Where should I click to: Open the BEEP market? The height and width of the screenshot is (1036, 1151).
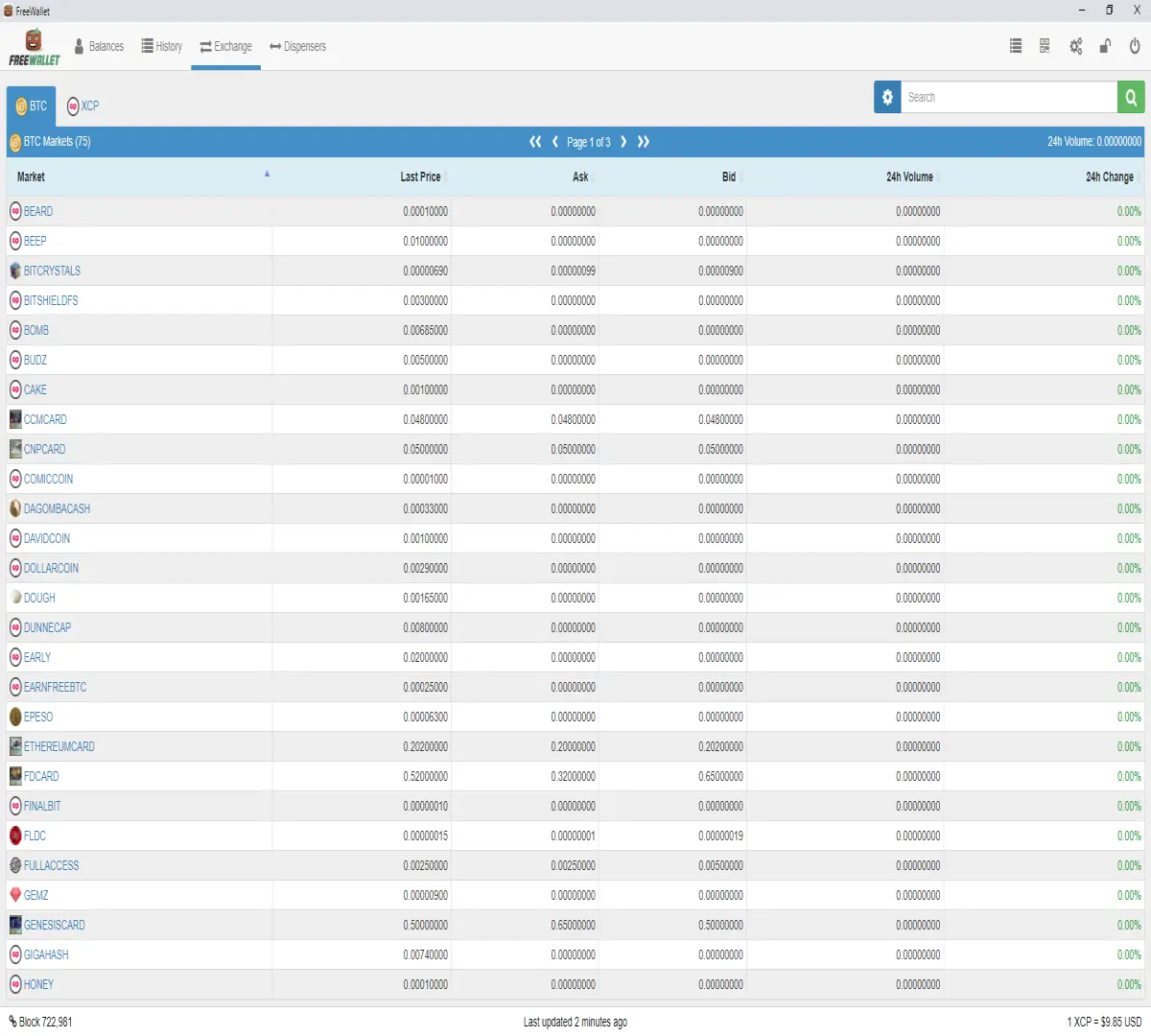(35, 241)
